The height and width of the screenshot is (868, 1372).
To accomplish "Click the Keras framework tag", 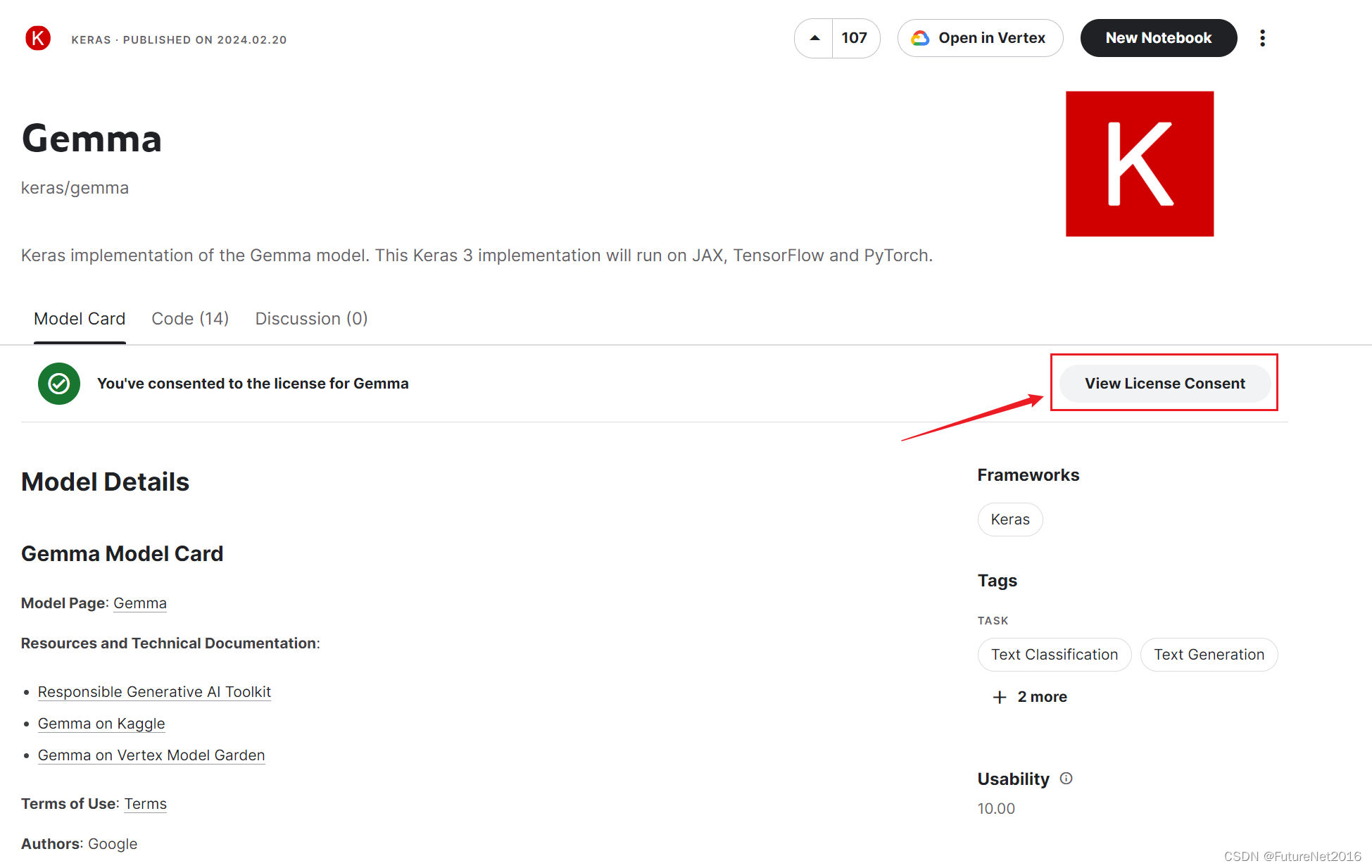I will point(1009,520).
